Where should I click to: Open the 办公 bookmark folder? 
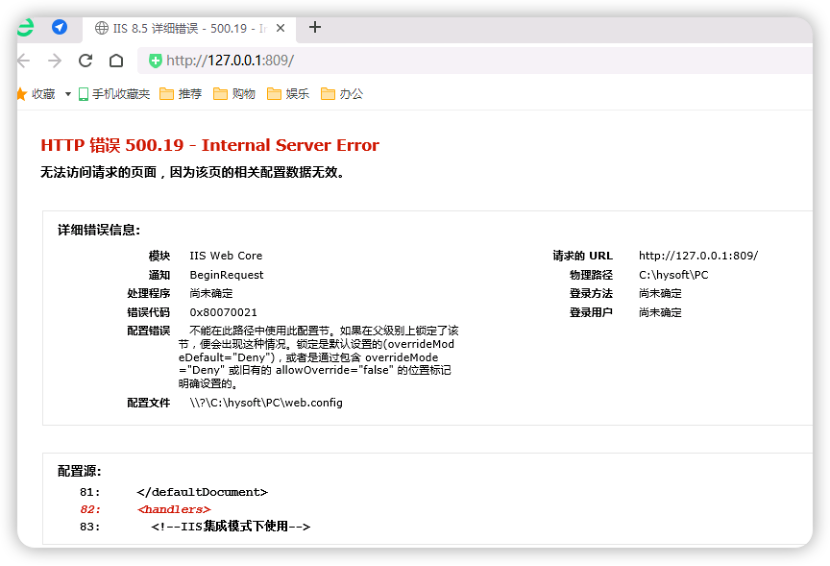point(342,94)
